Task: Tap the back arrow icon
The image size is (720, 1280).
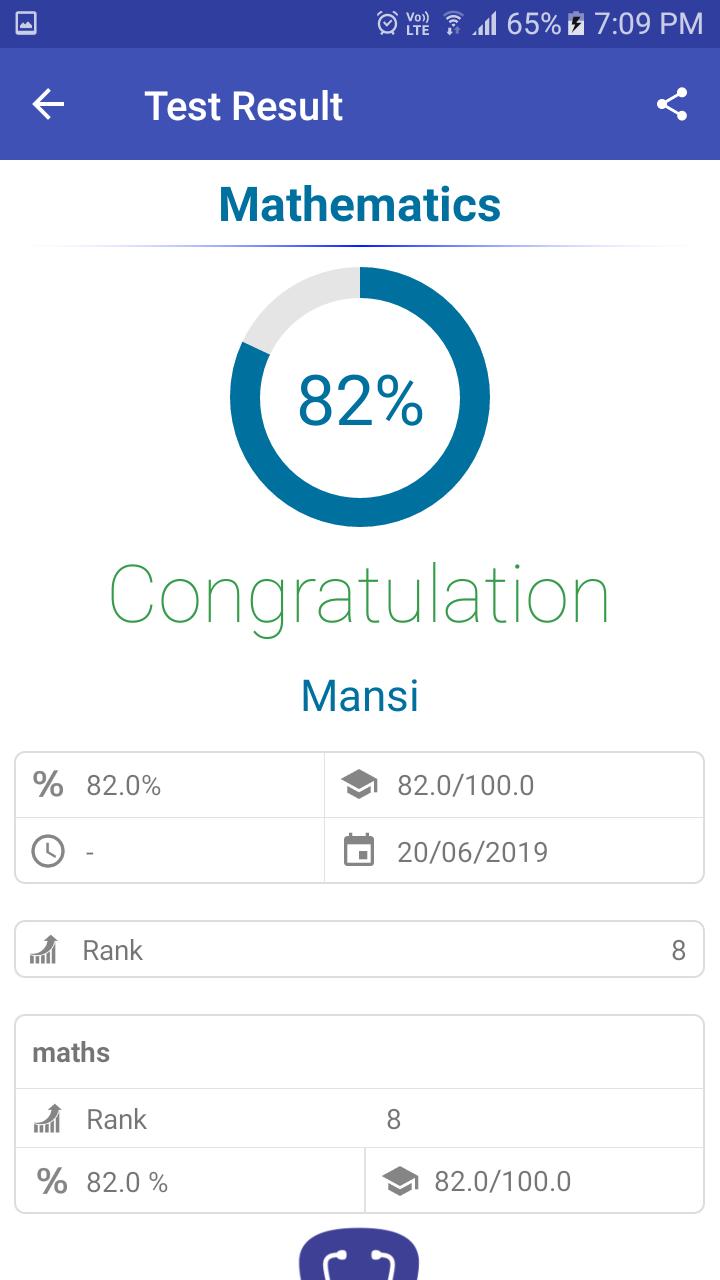Action: pyautogui.click(x=48, y=105)
